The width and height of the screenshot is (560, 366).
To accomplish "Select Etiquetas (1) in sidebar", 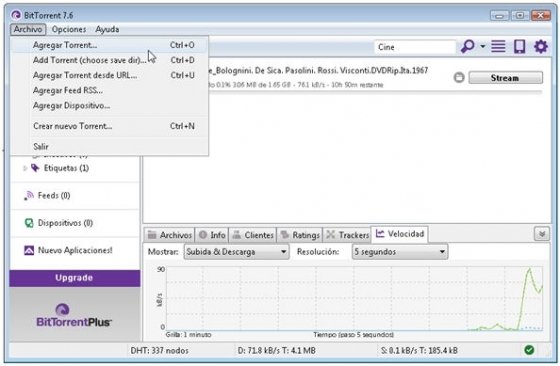I will click(66, 168).
